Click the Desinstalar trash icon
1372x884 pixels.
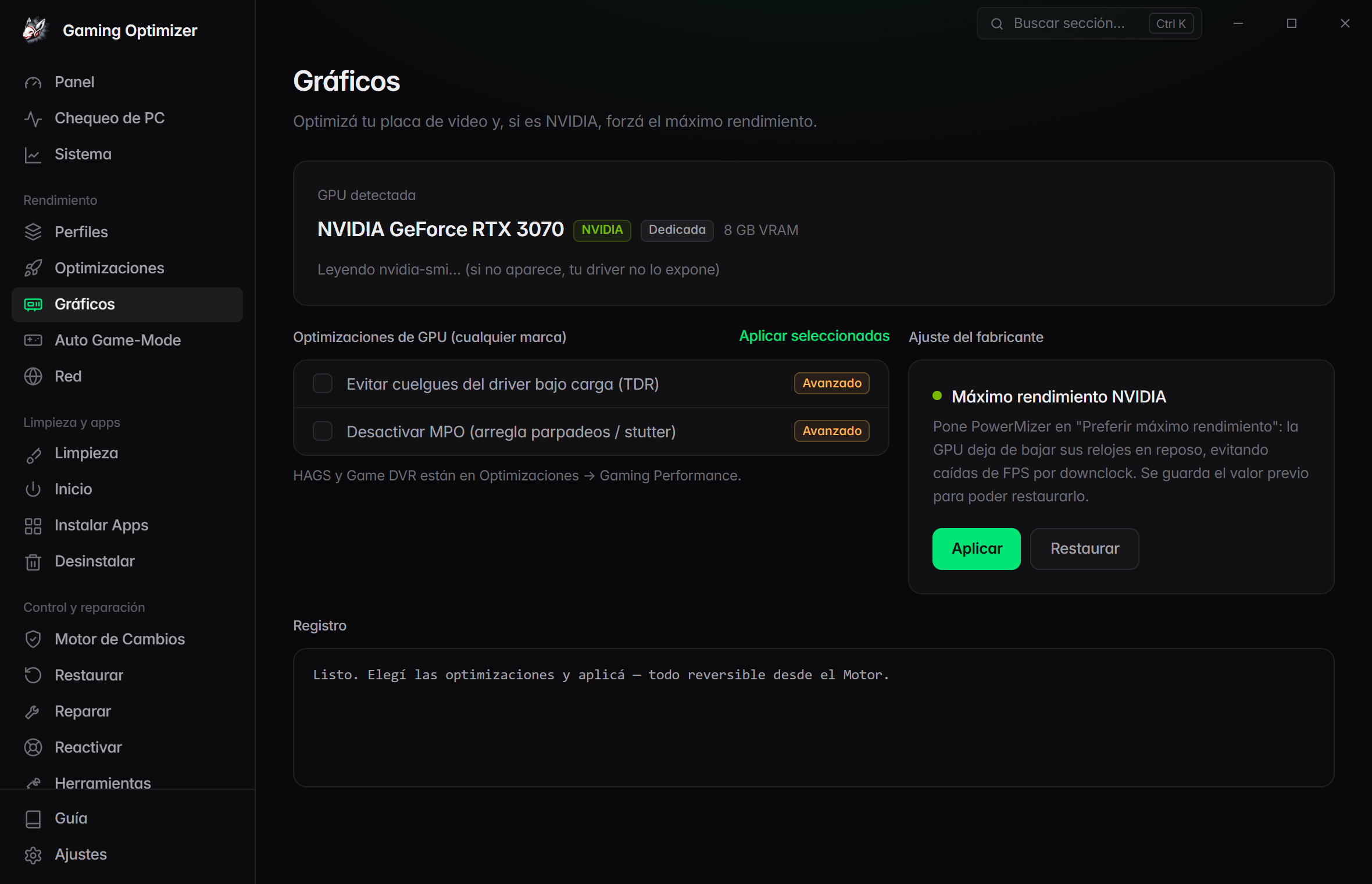[x=33, y=562]
